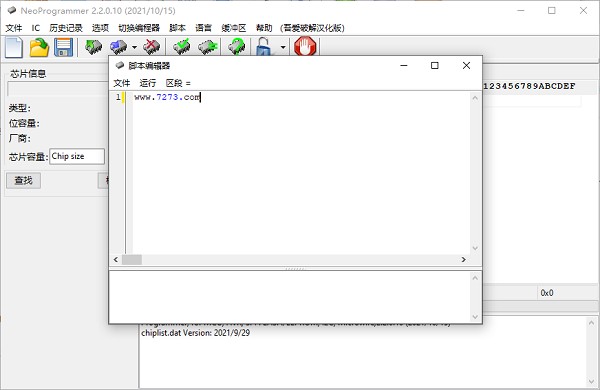Screen dimensions: 600x390
Task: Click the New file toolbar icon
Action: click(x=14, y=48)
